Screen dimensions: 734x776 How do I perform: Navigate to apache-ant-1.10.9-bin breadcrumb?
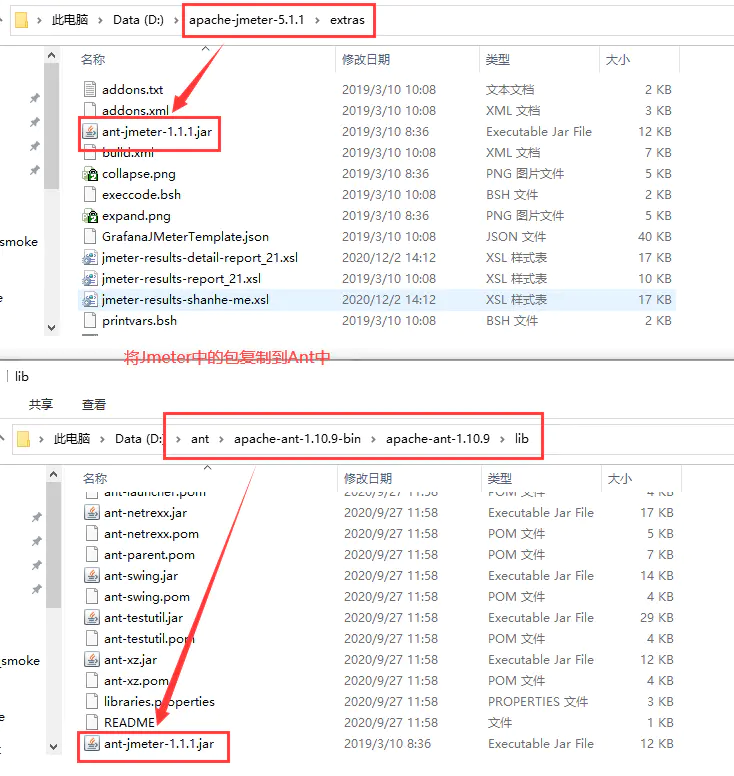297,439
